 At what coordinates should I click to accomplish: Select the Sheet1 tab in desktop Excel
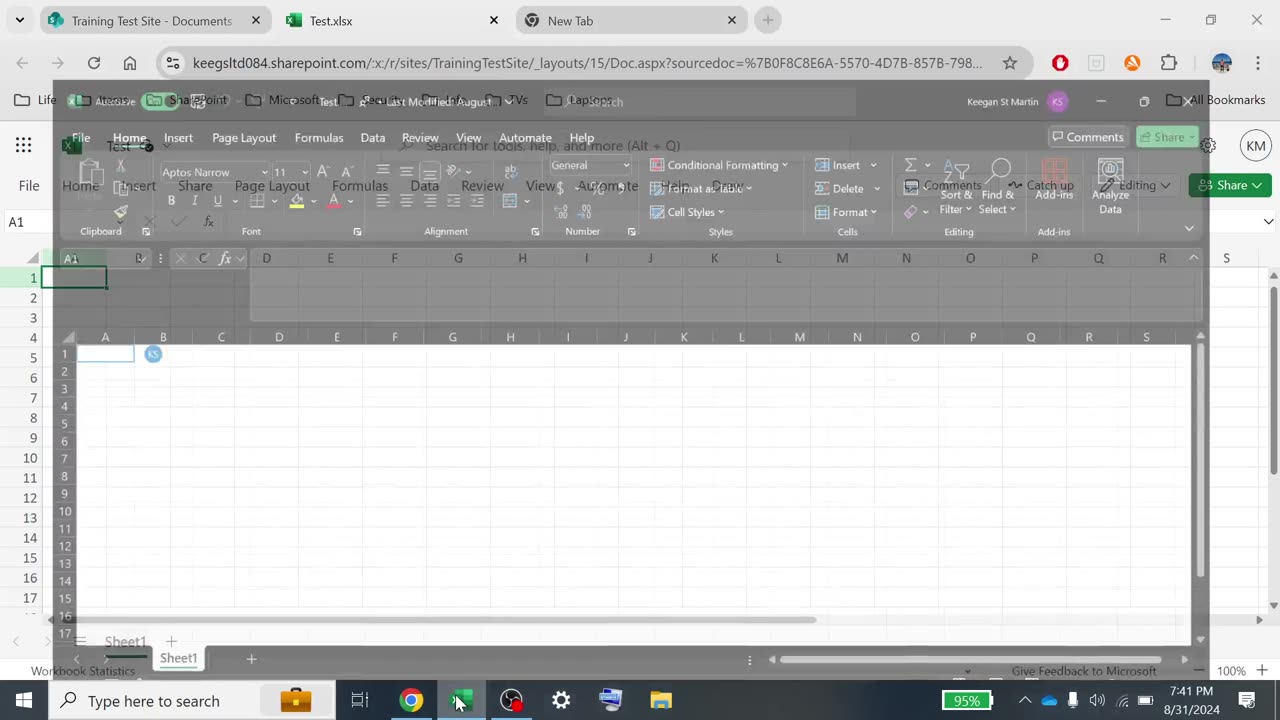pos(178,658)
